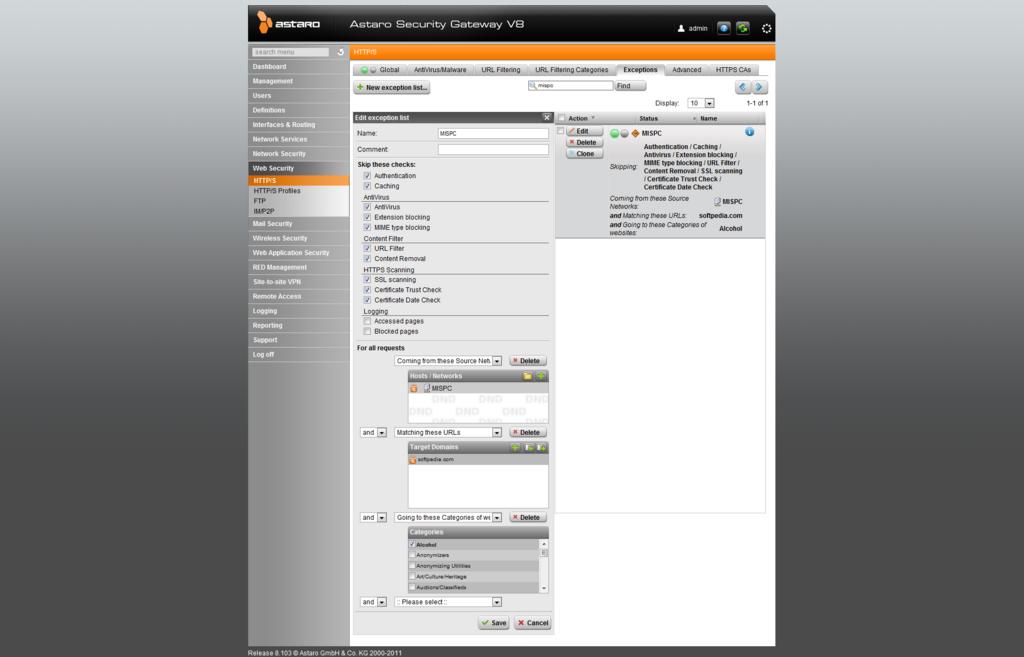Click in the Comment text field

tap(493, 150)
